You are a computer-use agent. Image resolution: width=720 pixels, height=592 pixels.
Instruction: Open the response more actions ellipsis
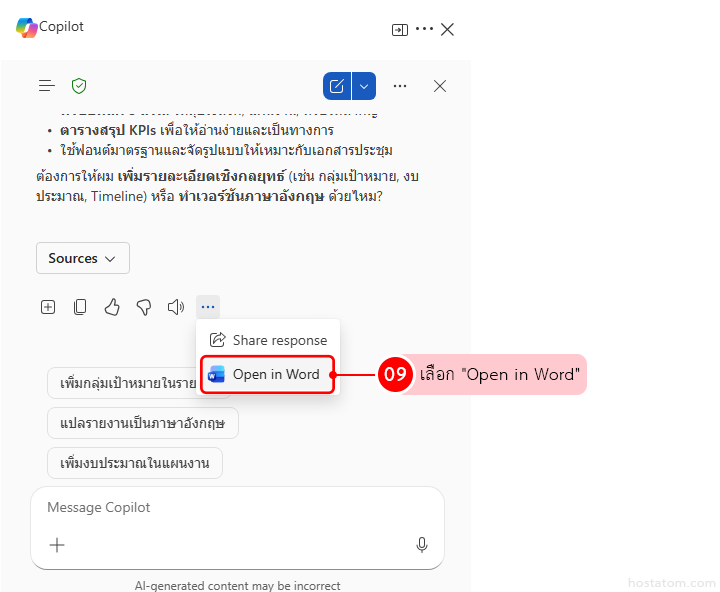pyautogui.click(x=208, y=307)
